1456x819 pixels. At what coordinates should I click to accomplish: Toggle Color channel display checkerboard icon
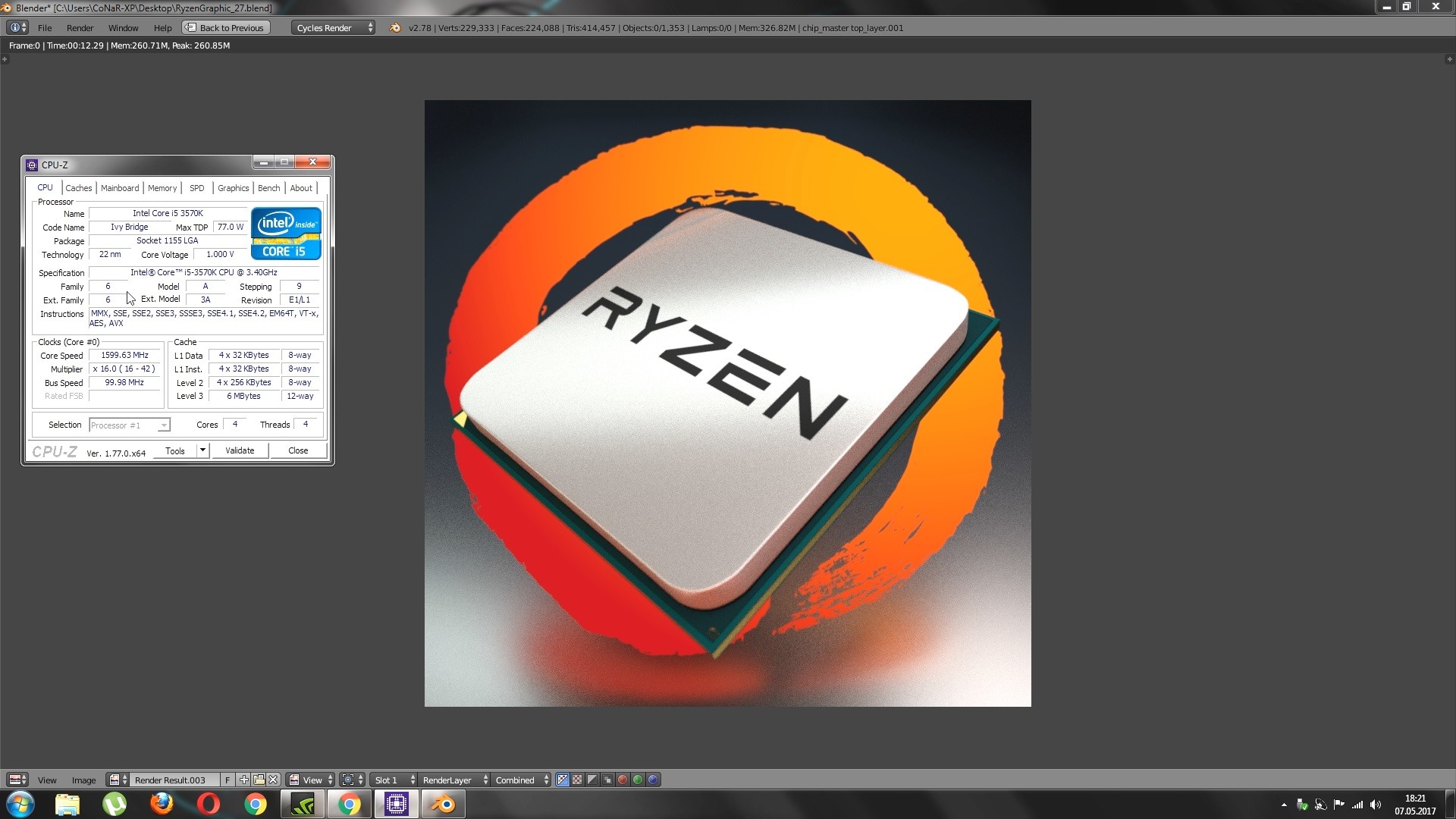coord(578,780)
